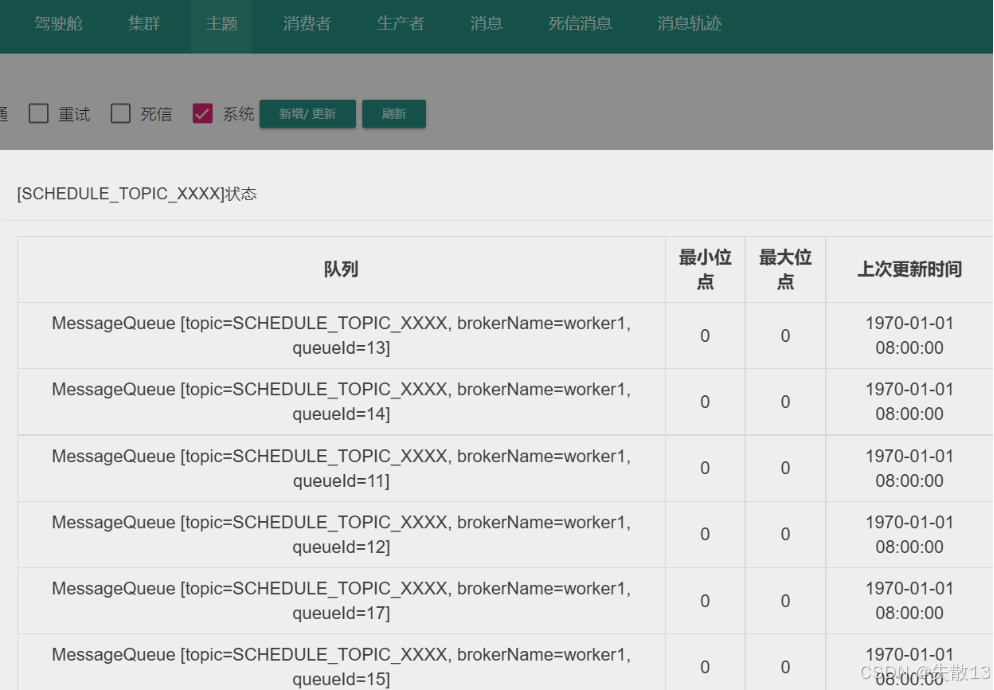The width and height of the screenshot is (994, 690).
Task: Click the 新增/更新 button
Action: (x=307, y=114)
